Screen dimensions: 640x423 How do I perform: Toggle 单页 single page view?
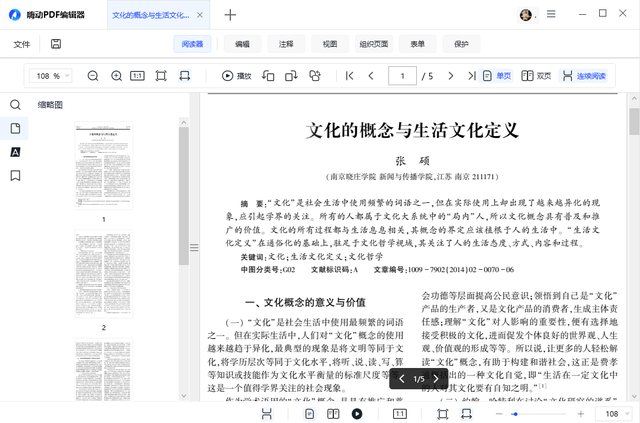click(x=496, y=76)
